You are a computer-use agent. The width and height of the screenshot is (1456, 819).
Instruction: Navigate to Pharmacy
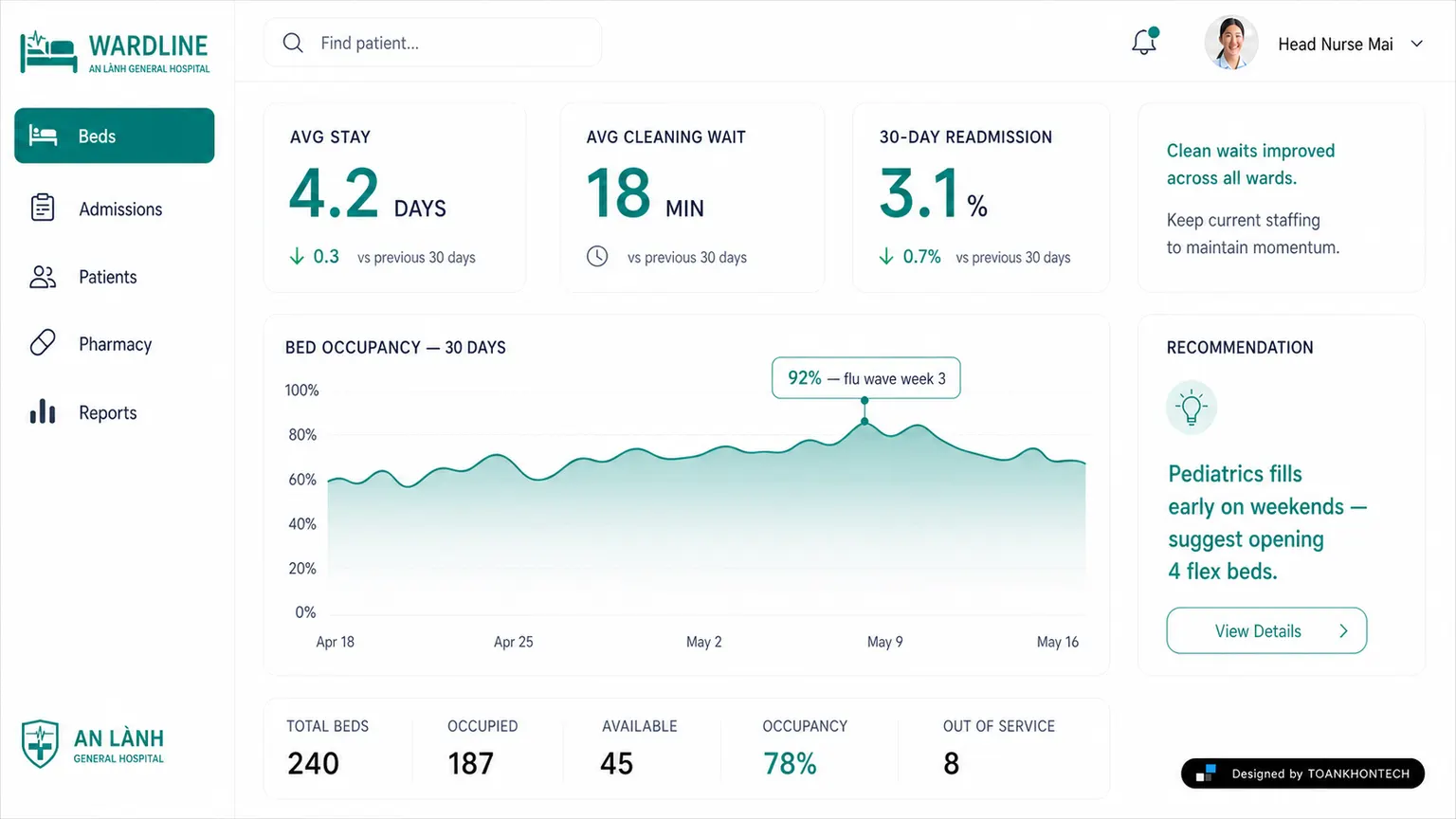click(115, 344)
